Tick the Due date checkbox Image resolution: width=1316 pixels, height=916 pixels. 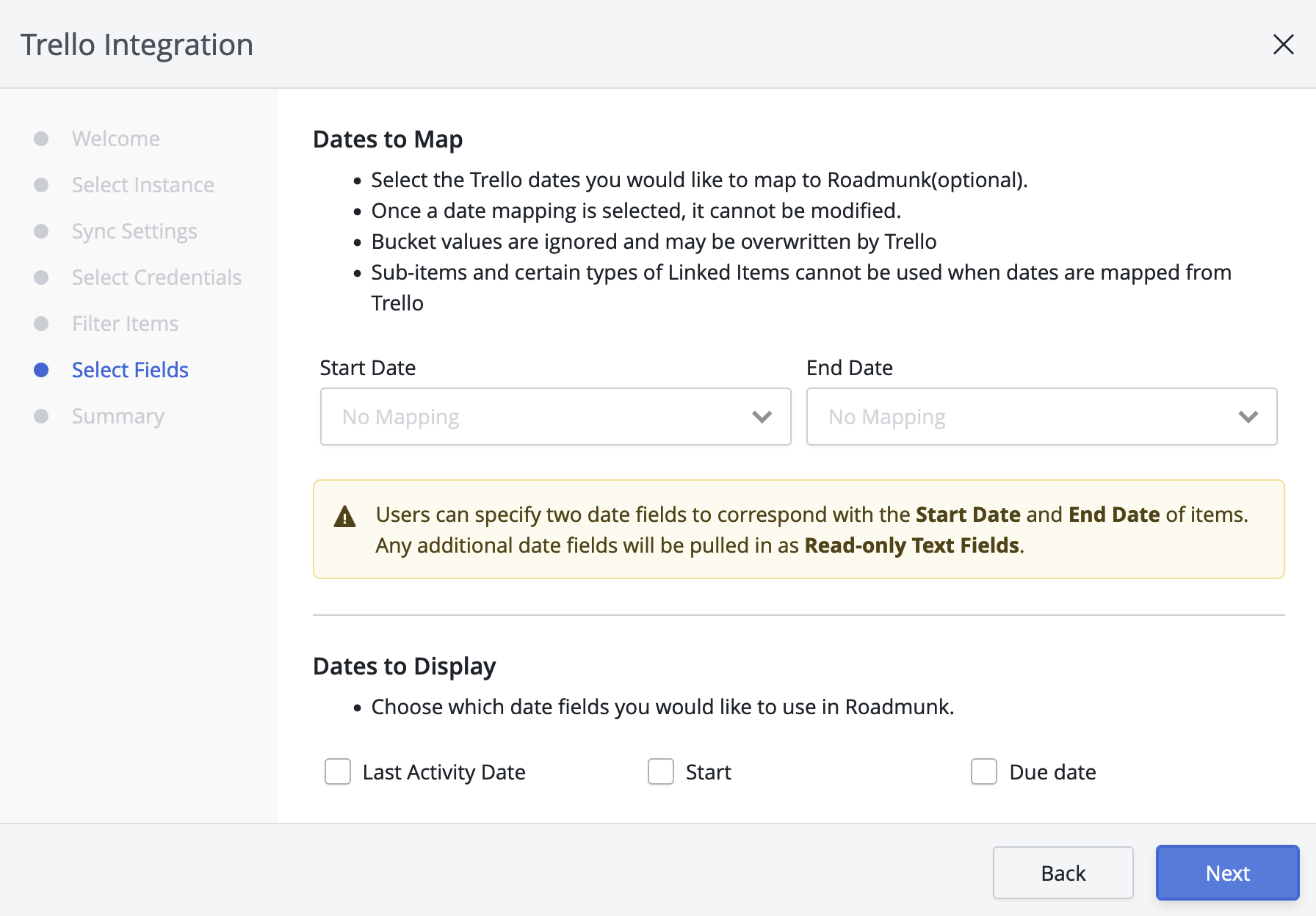coord(984,771)
